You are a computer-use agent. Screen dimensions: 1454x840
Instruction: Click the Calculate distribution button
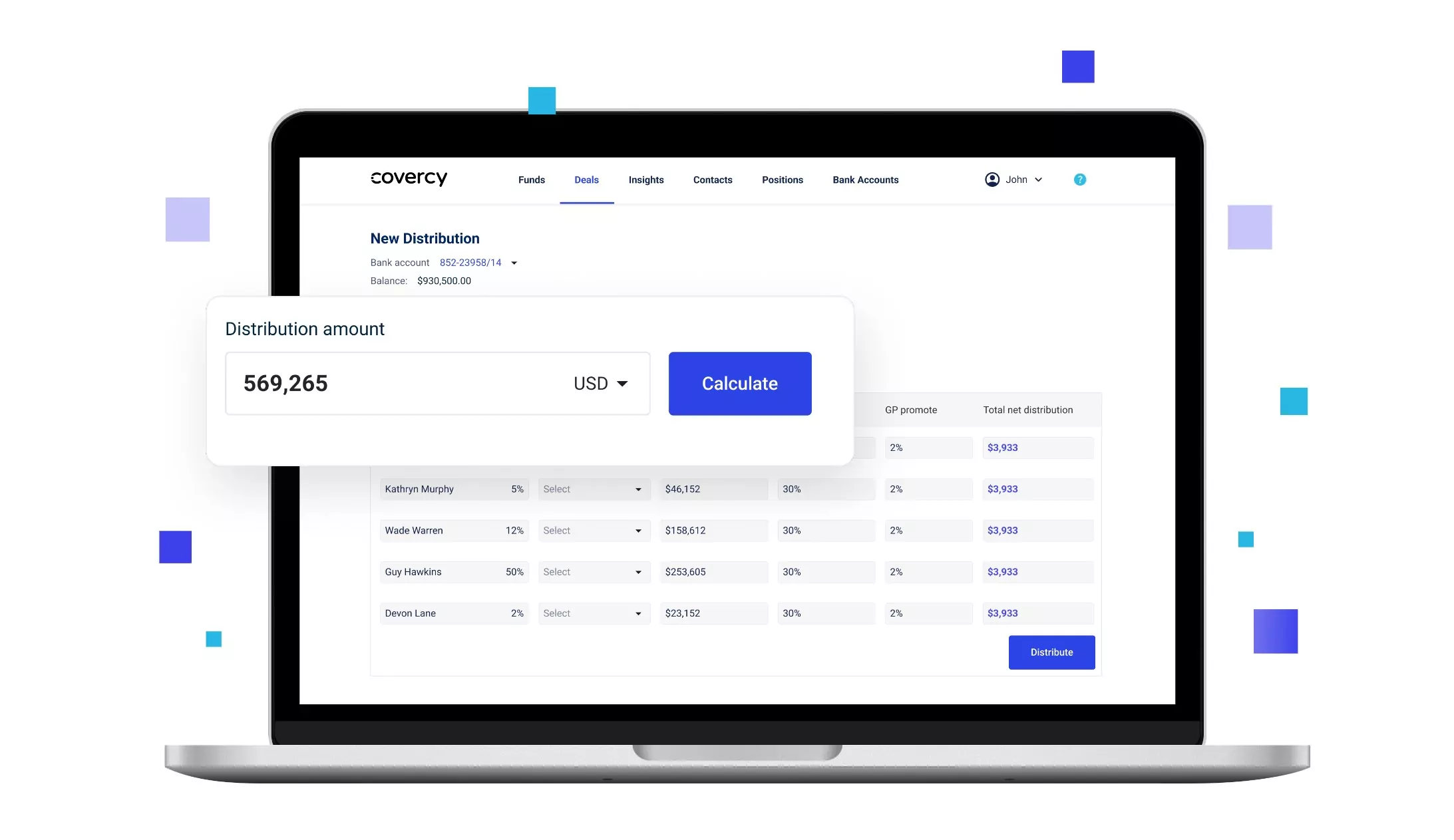(x=740, y=383)
